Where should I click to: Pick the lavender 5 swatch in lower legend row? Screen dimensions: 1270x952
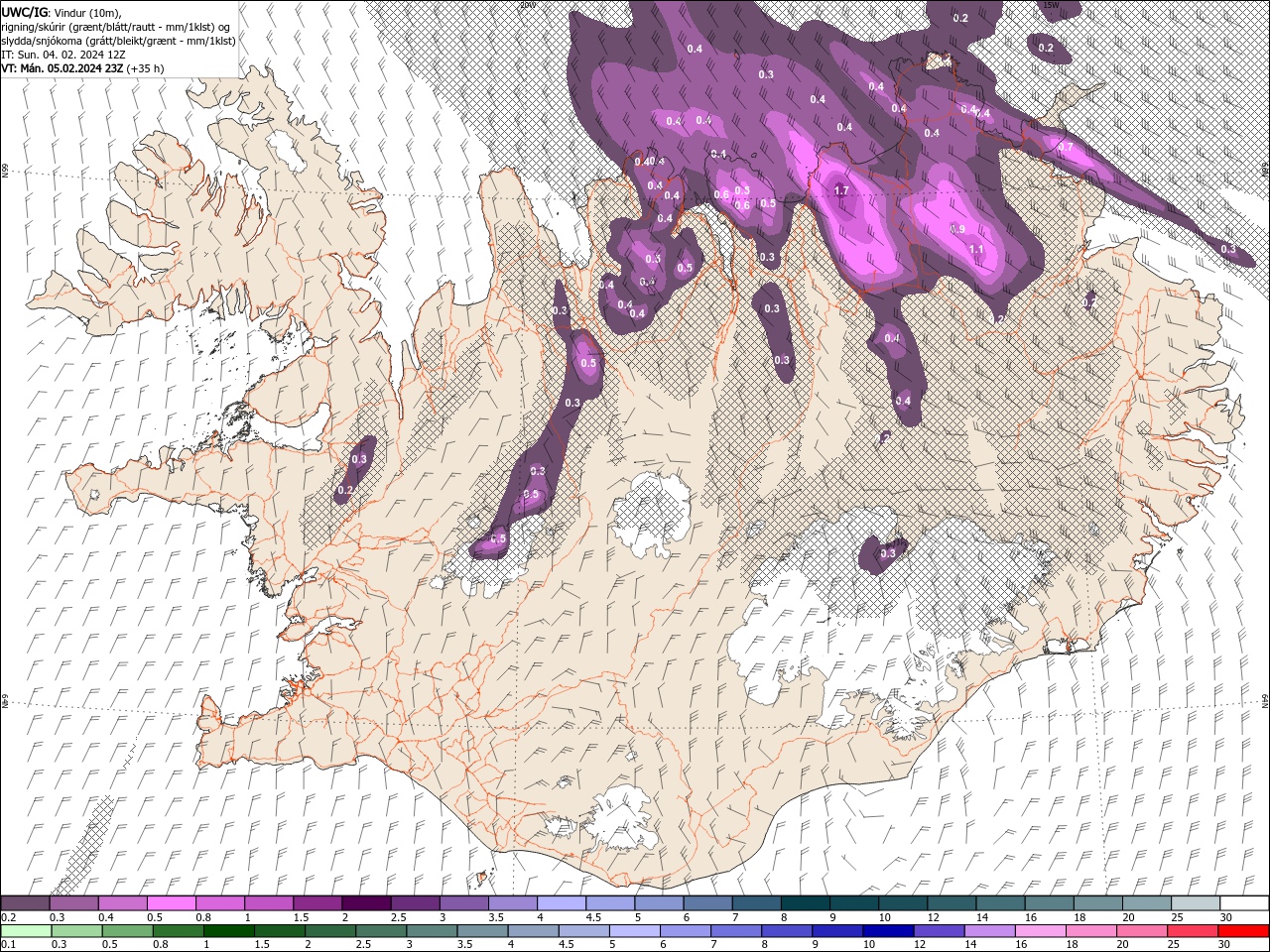point(634,931)
